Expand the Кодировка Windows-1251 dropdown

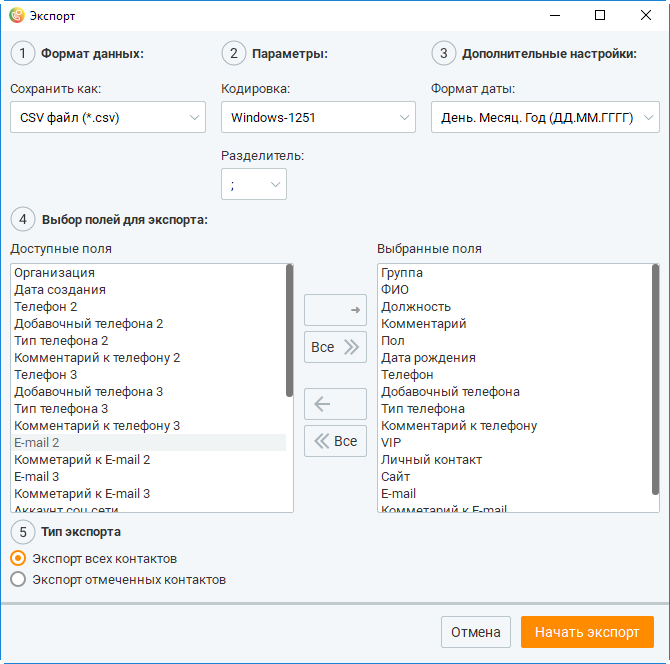[318, 117]
